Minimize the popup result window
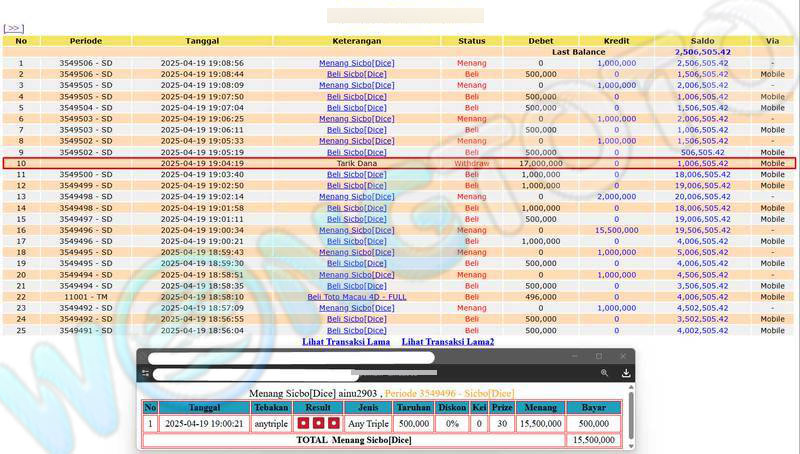Viewport: 800px width, 454px height. (x=577, y=356)
